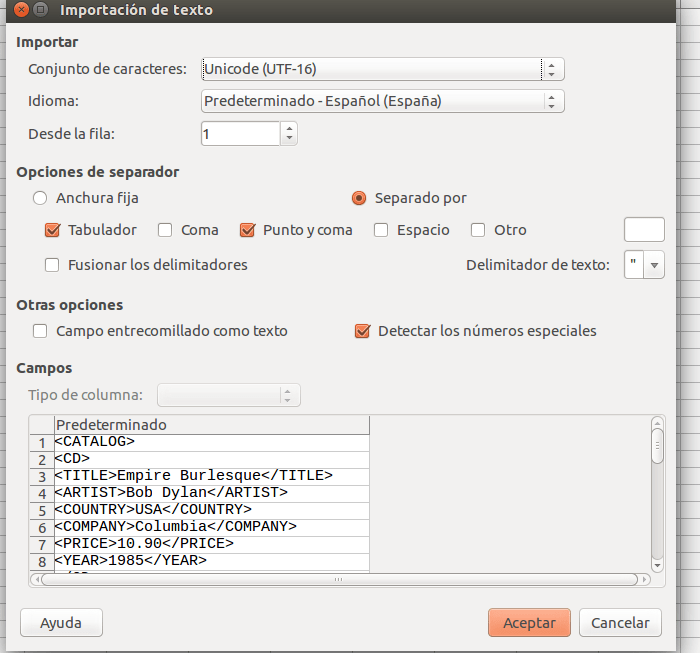Open the Conjunto de caracteres dropdown

coord(382,69)
